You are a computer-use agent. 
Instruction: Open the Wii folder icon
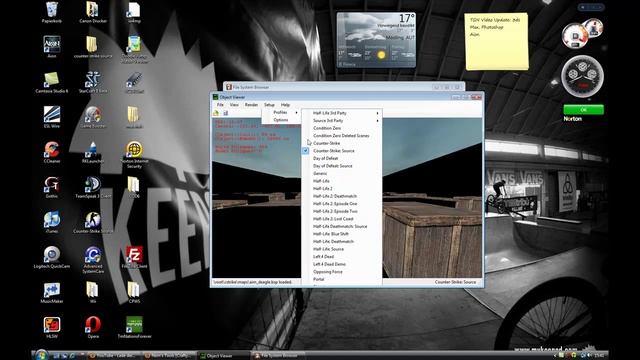(x=93, y=293)
